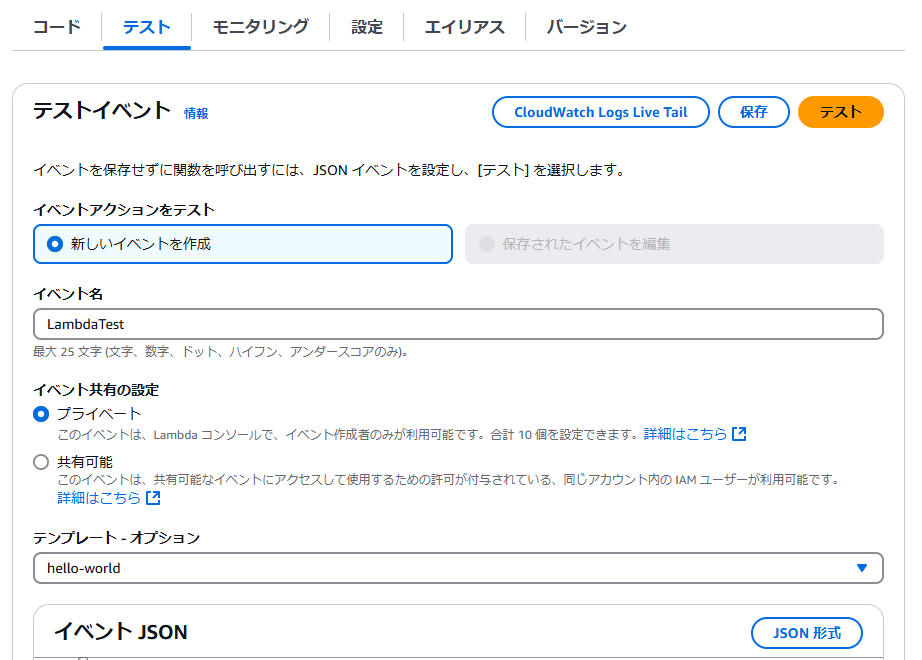Viewport: 922px width, 660px height.
Task: Click the template dropdown arrow icon
Action: 861,568
